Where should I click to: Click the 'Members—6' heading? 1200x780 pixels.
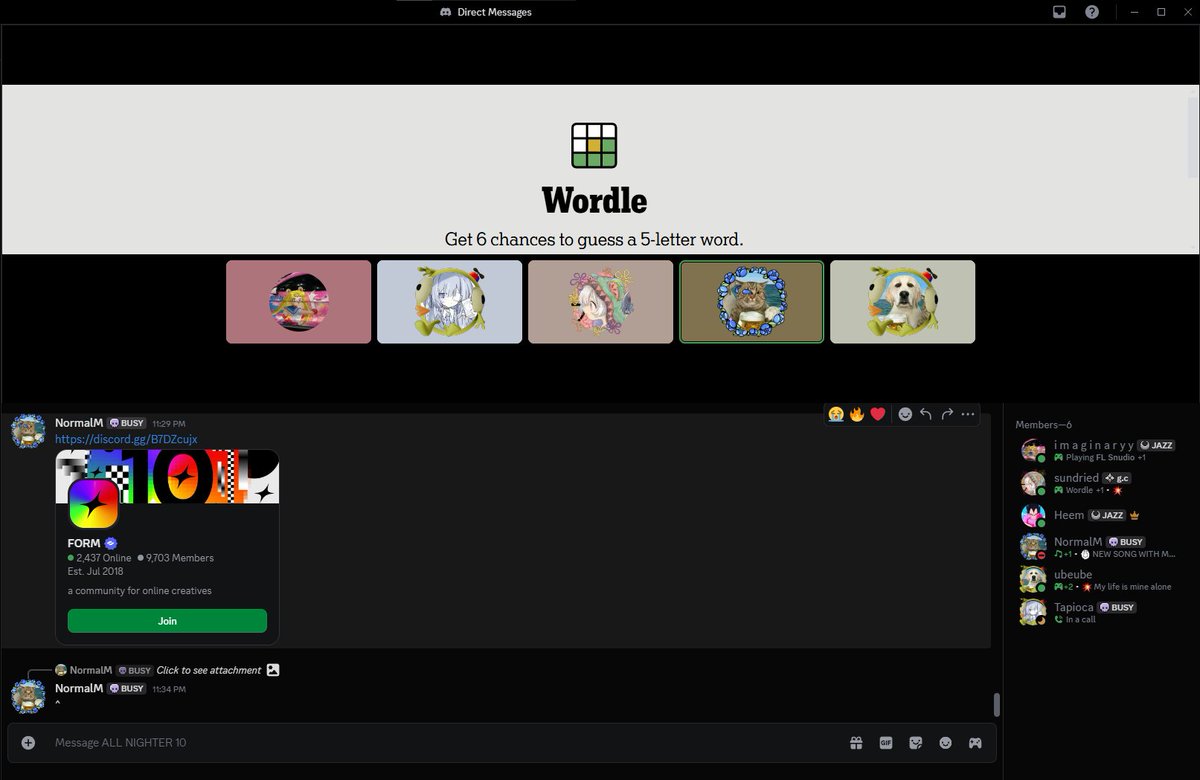pyautogui.click(x=1043, y=425)
